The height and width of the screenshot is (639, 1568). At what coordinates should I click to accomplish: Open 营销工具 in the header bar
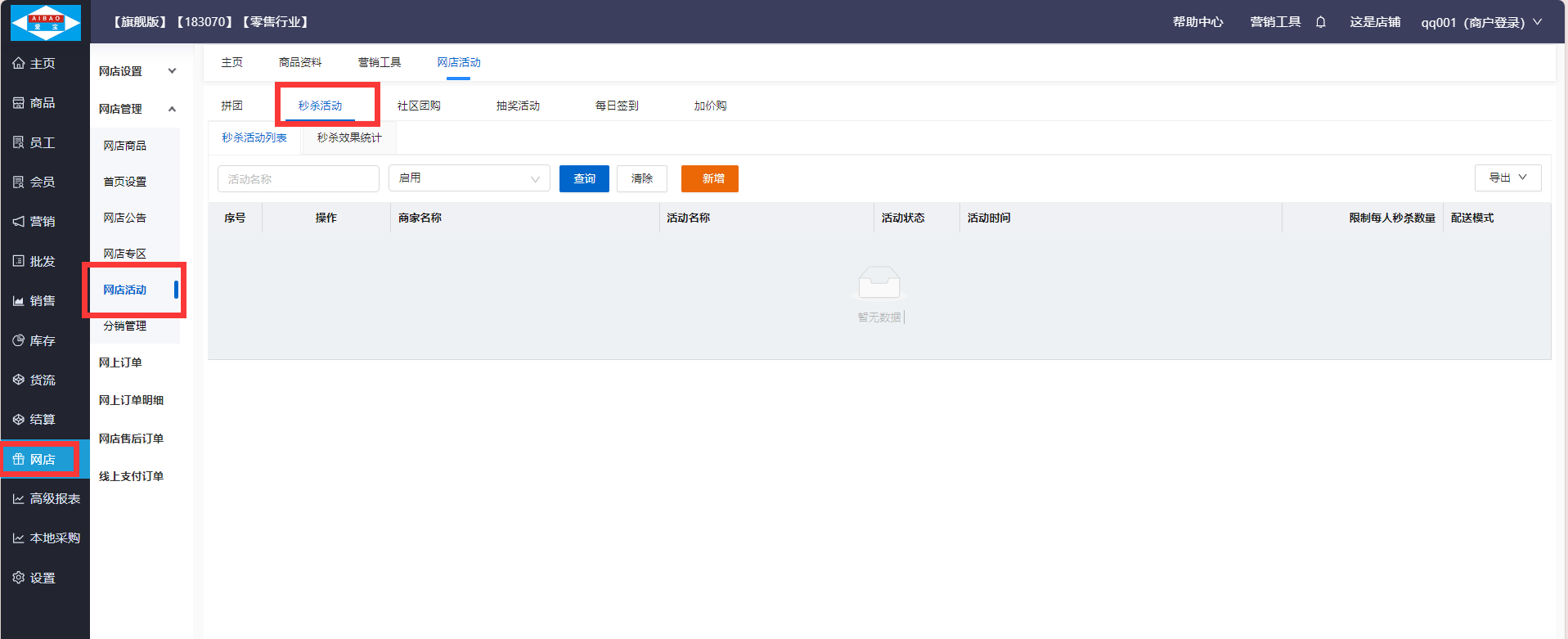point(1275,22)
